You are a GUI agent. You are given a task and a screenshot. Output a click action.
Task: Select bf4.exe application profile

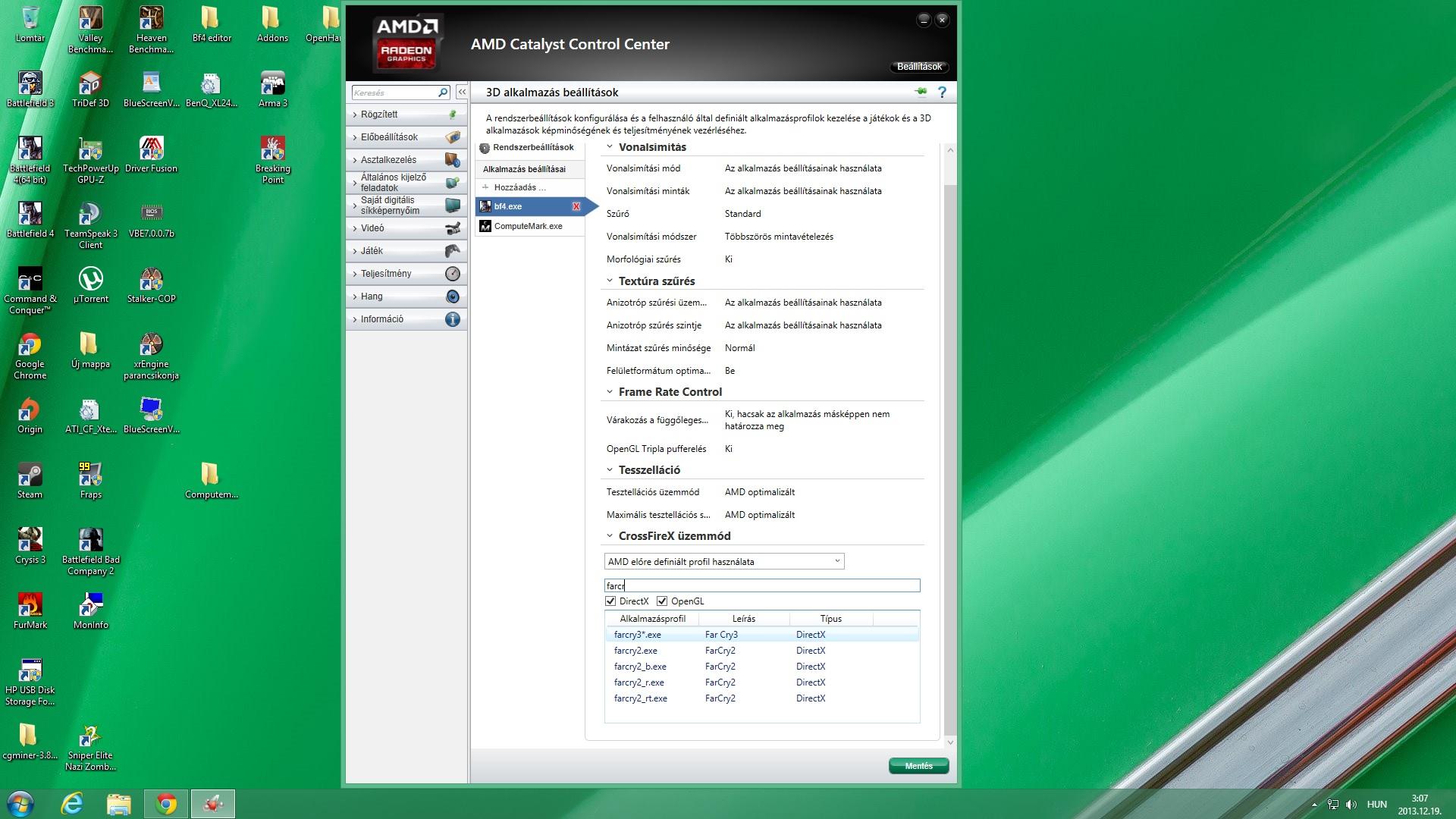(x=531, y=206)
